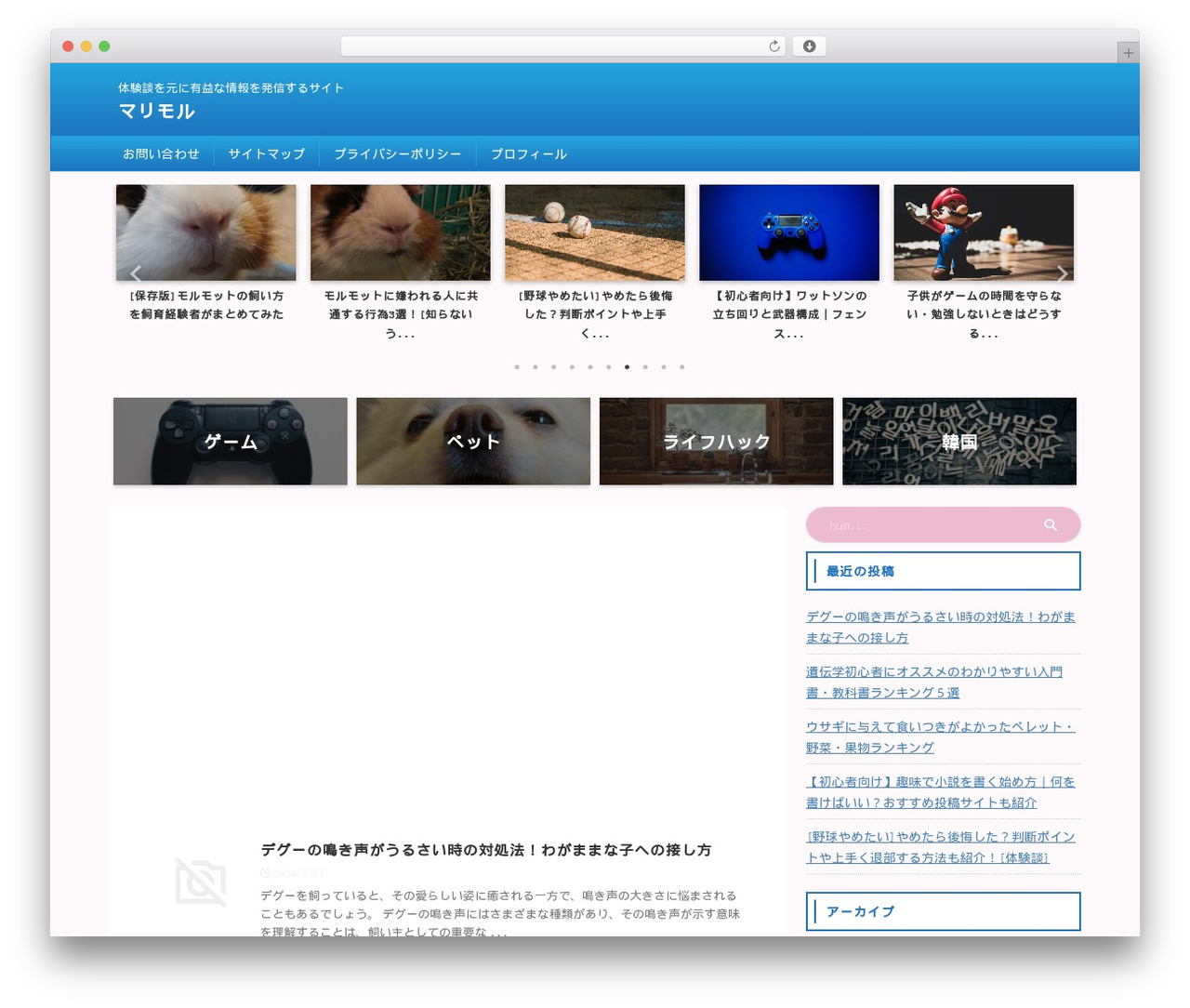The width and height of the screenshot is (1190, 1008).
Task: Open the ゲーム category banner
Action: (x=231, y=442)
